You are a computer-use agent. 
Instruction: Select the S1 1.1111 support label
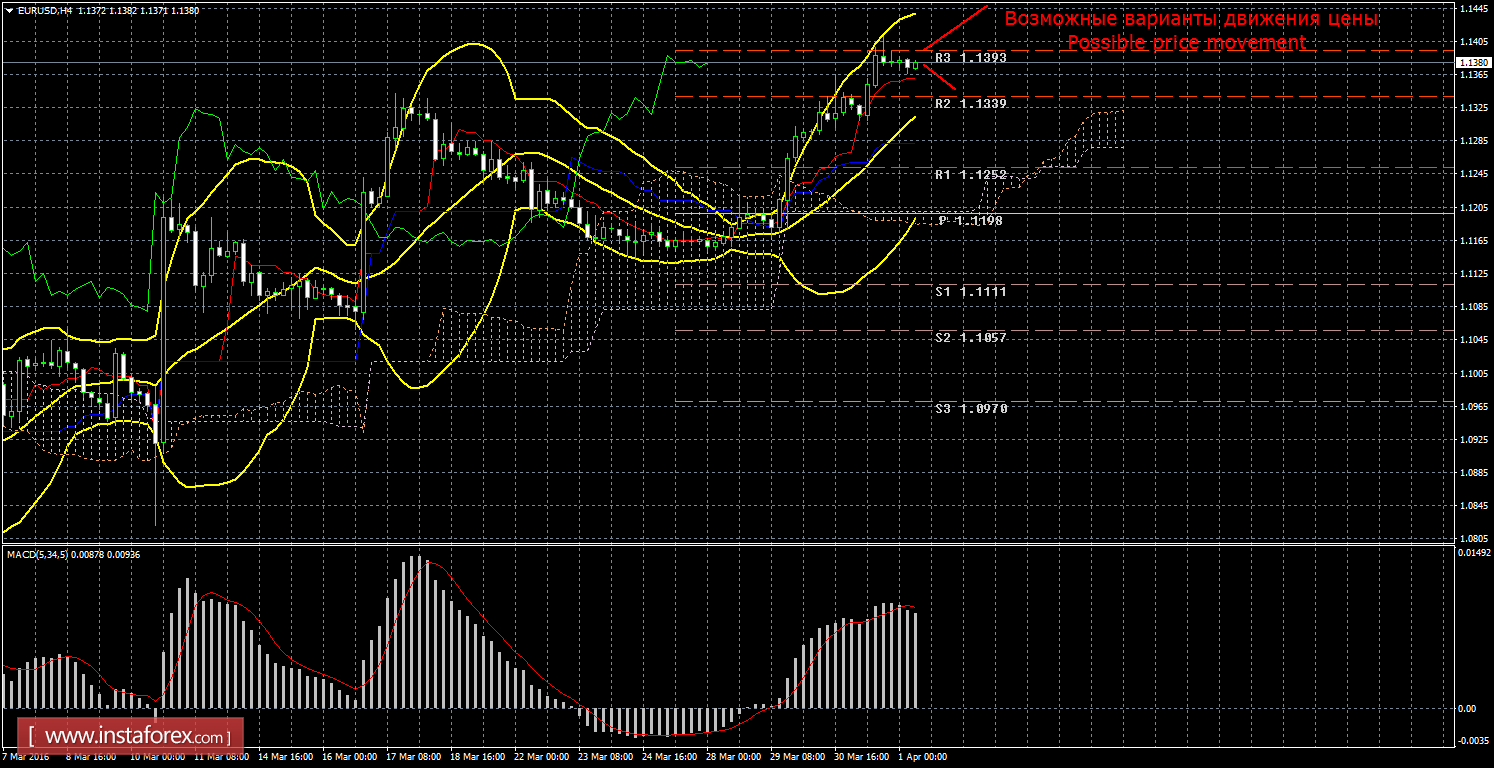coord(970,291)
